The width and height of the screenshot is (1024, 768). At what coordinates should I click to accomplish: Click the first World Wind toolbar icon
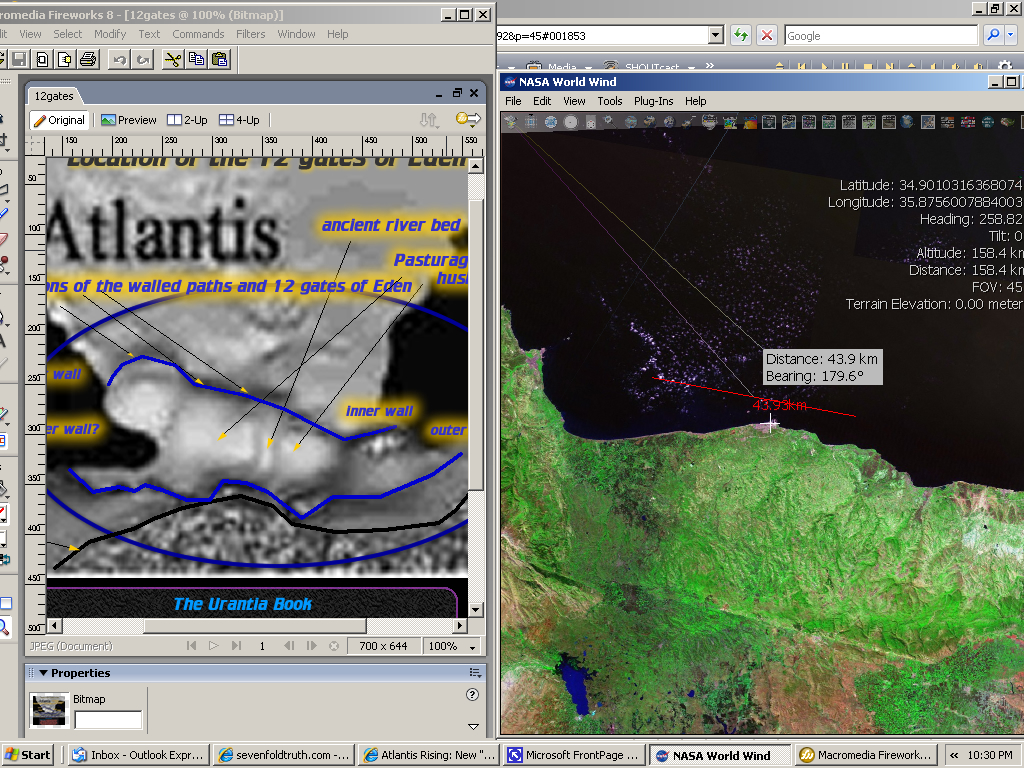[x=511, y=121]
